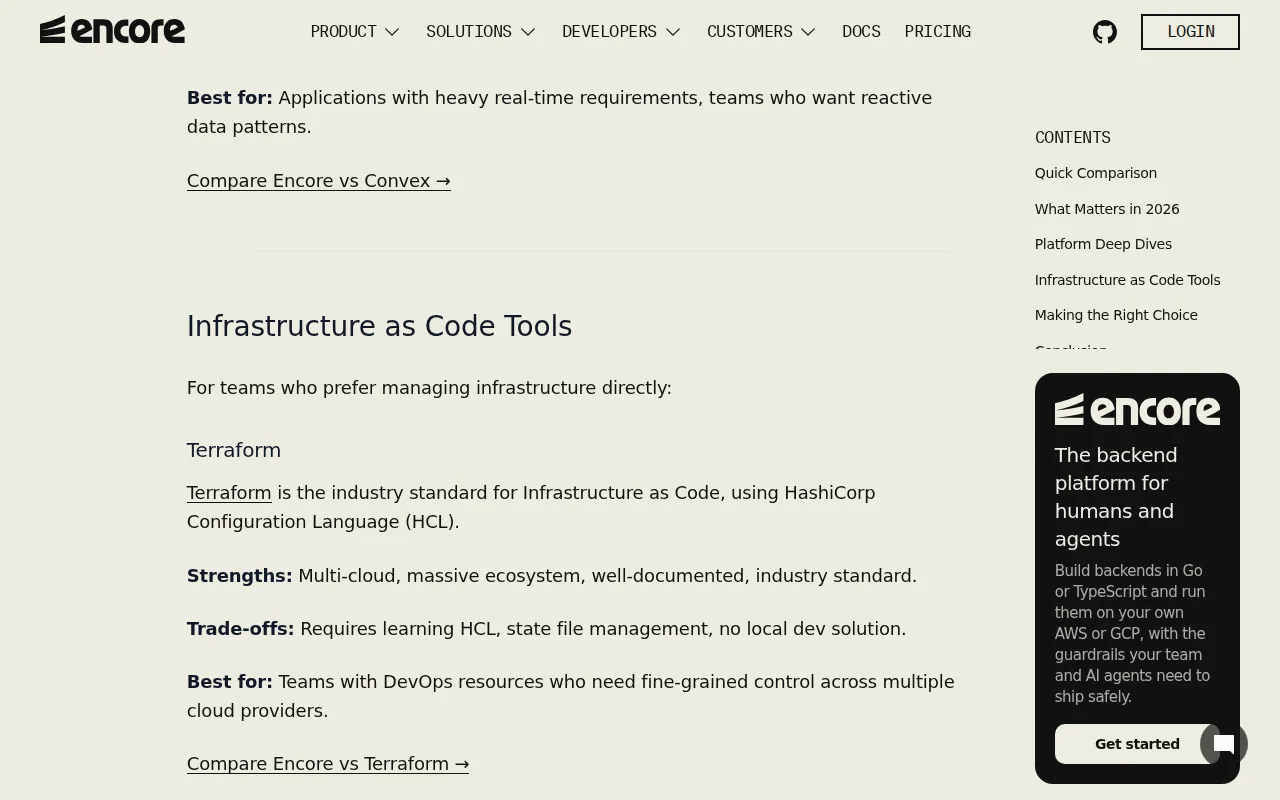Click the Encore logo in promo card
The height and width of the screenshot is (800, 1280).
[1137, 410]
